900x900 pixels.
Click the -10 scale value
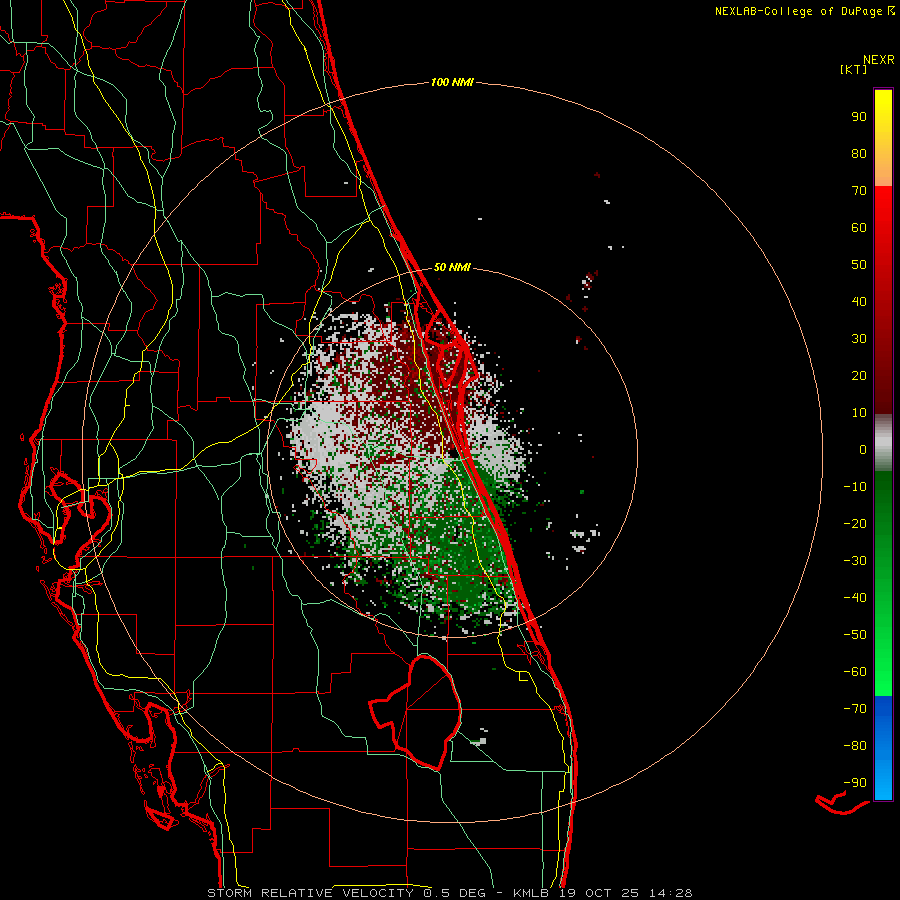tap(855, 487)
